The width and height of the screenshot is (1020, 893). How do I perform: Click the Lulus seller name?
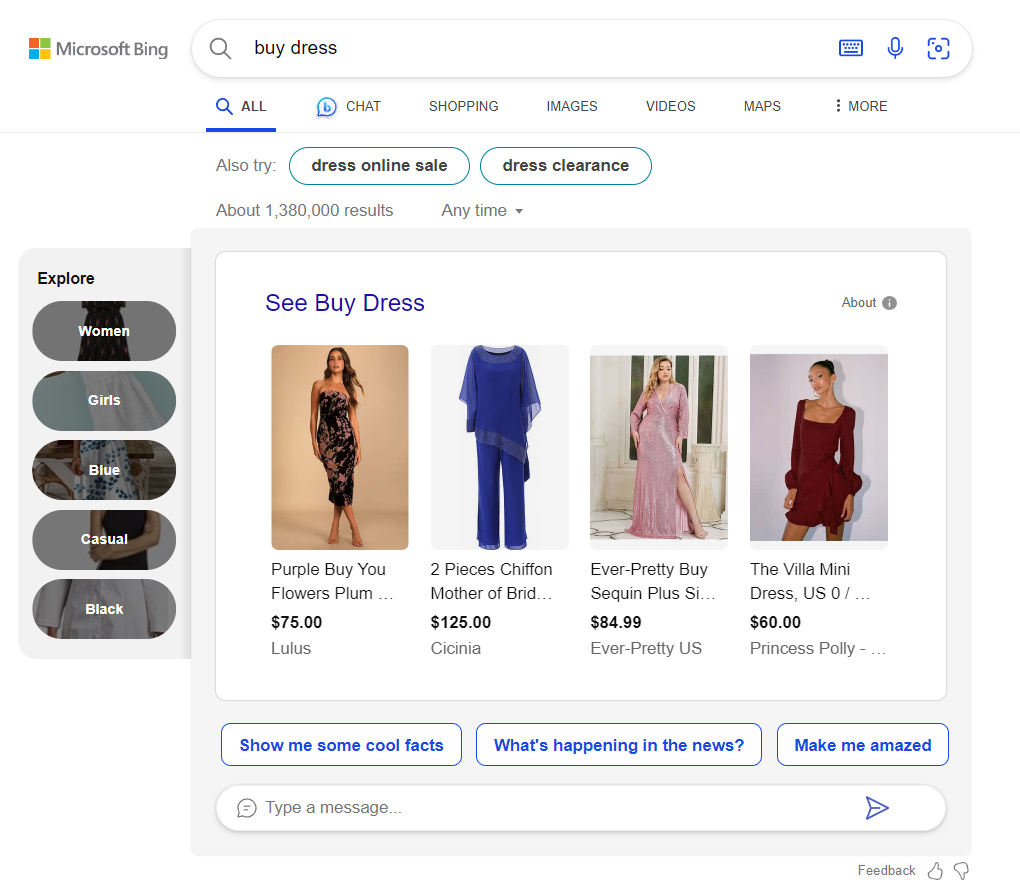click(291, 648)
